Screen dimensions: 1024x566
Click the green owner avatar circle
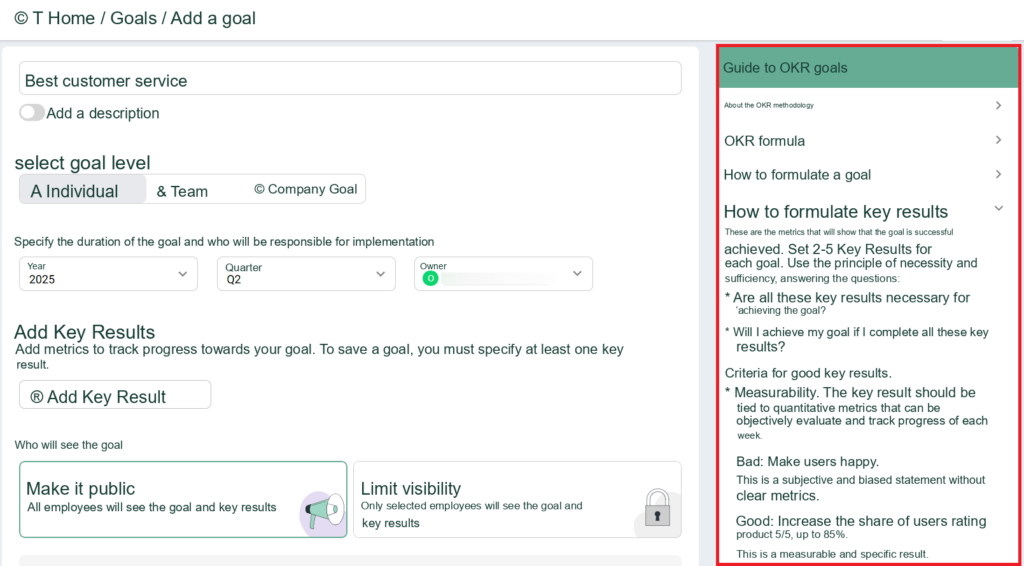pos(430,279)
